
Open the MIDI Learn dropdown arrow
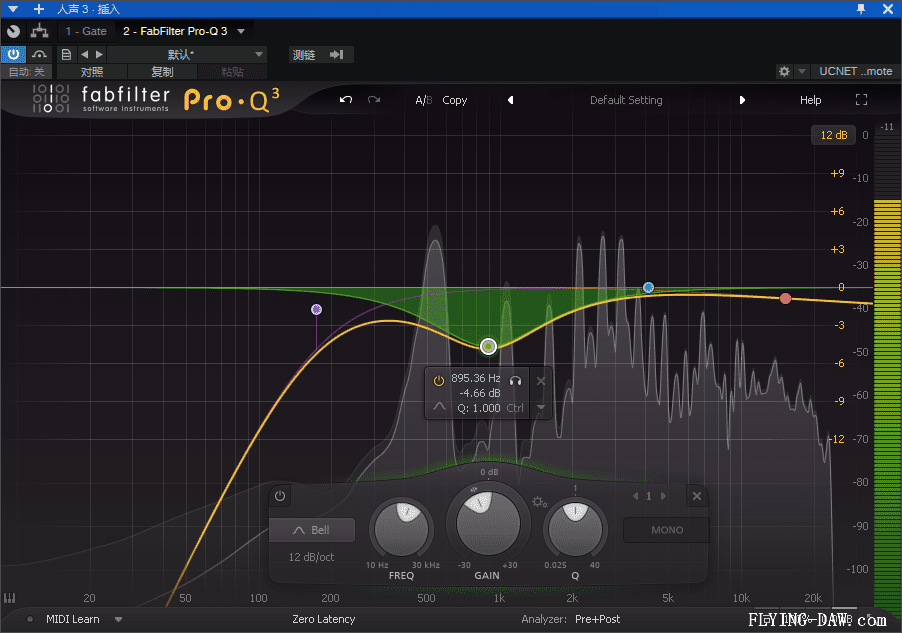click(118, 619)
